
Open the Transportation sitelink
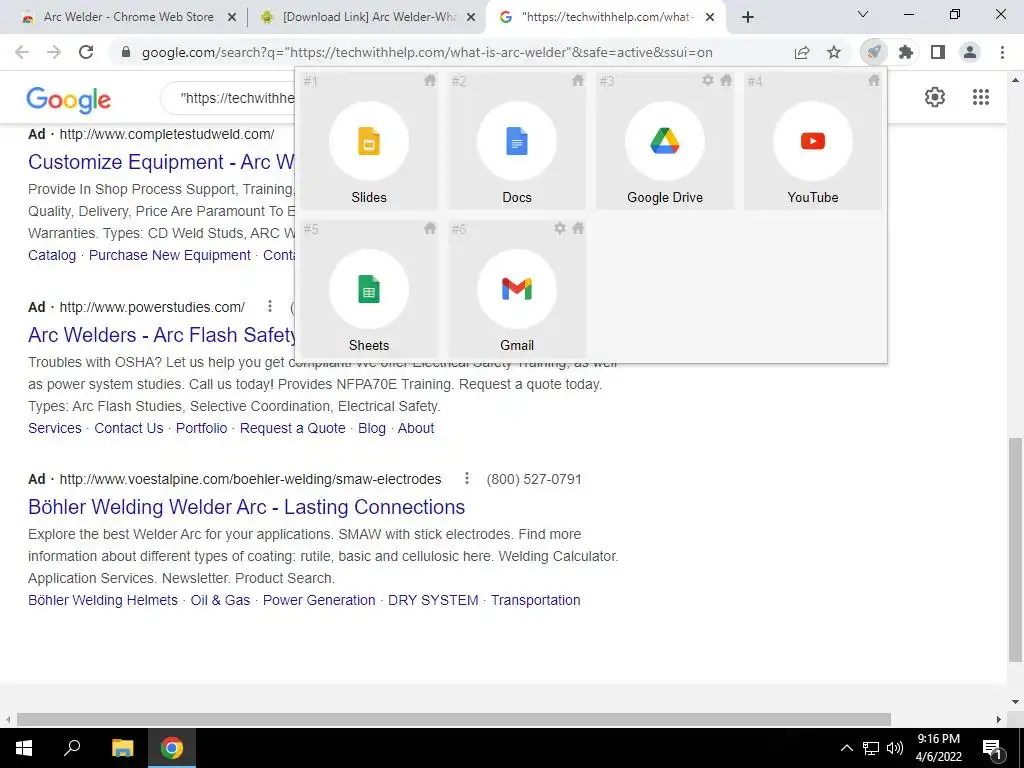[536, 600]
